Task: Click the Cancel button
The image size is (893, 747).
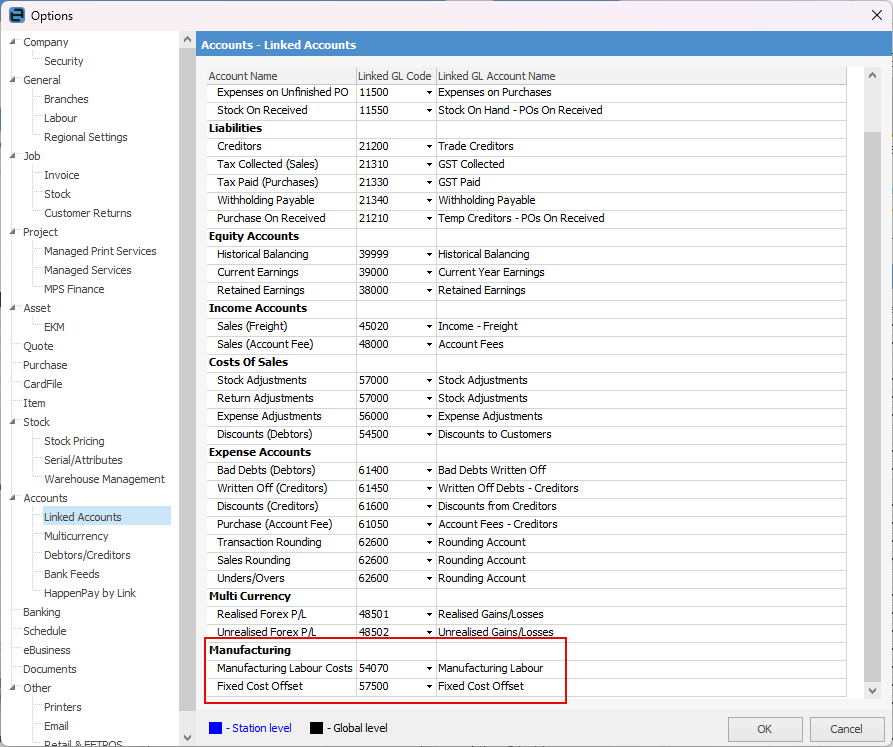Action: tap(847, 728)
